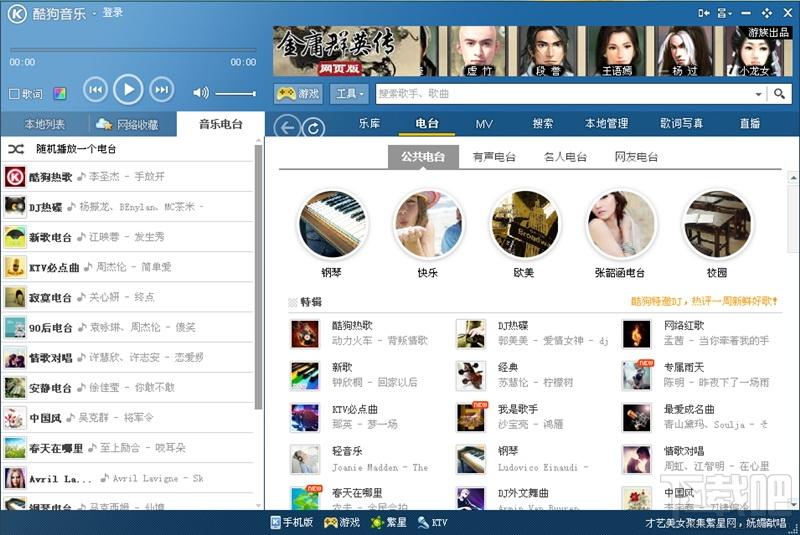Open the 歌词写真 tab
800x535 pixels.
pyautogui.click(x=682, y=123)
